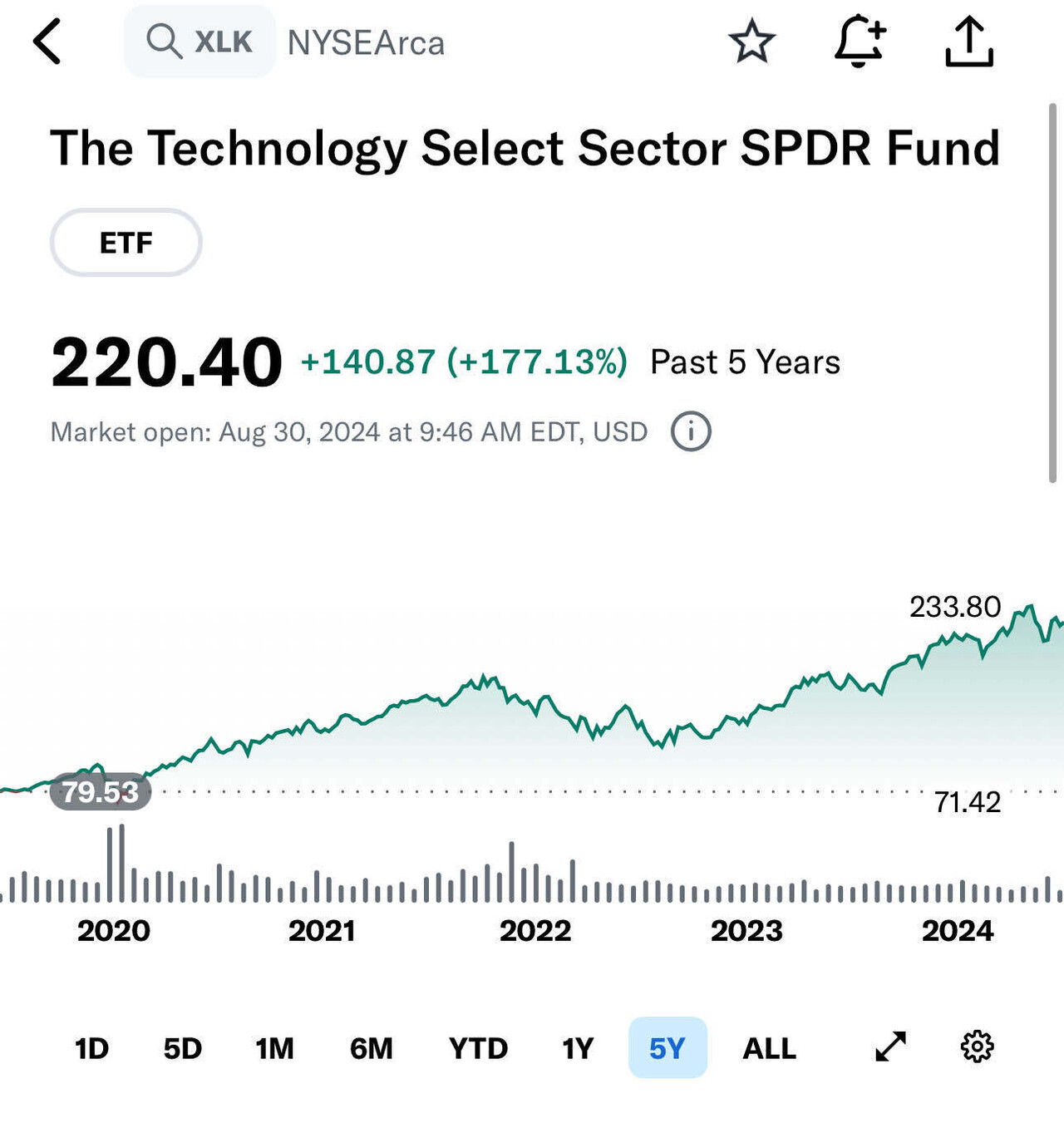Expand chart to fullscreen with arrows icon

pyautogui.click(x=890, y=1047)
